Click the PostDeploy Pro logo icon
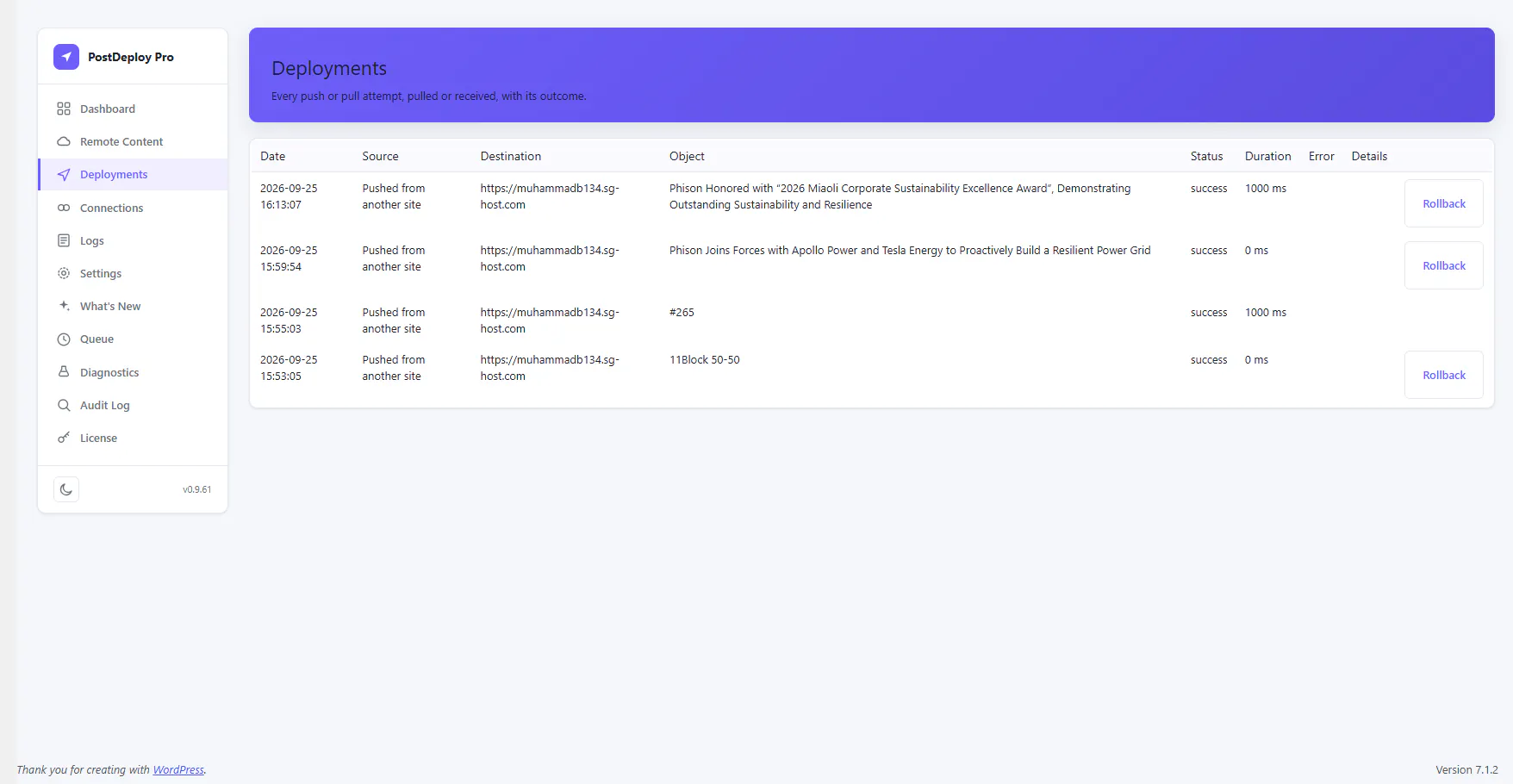This screenshot has height=784, width=1513. pyautogui.click(x=66, y=57)
